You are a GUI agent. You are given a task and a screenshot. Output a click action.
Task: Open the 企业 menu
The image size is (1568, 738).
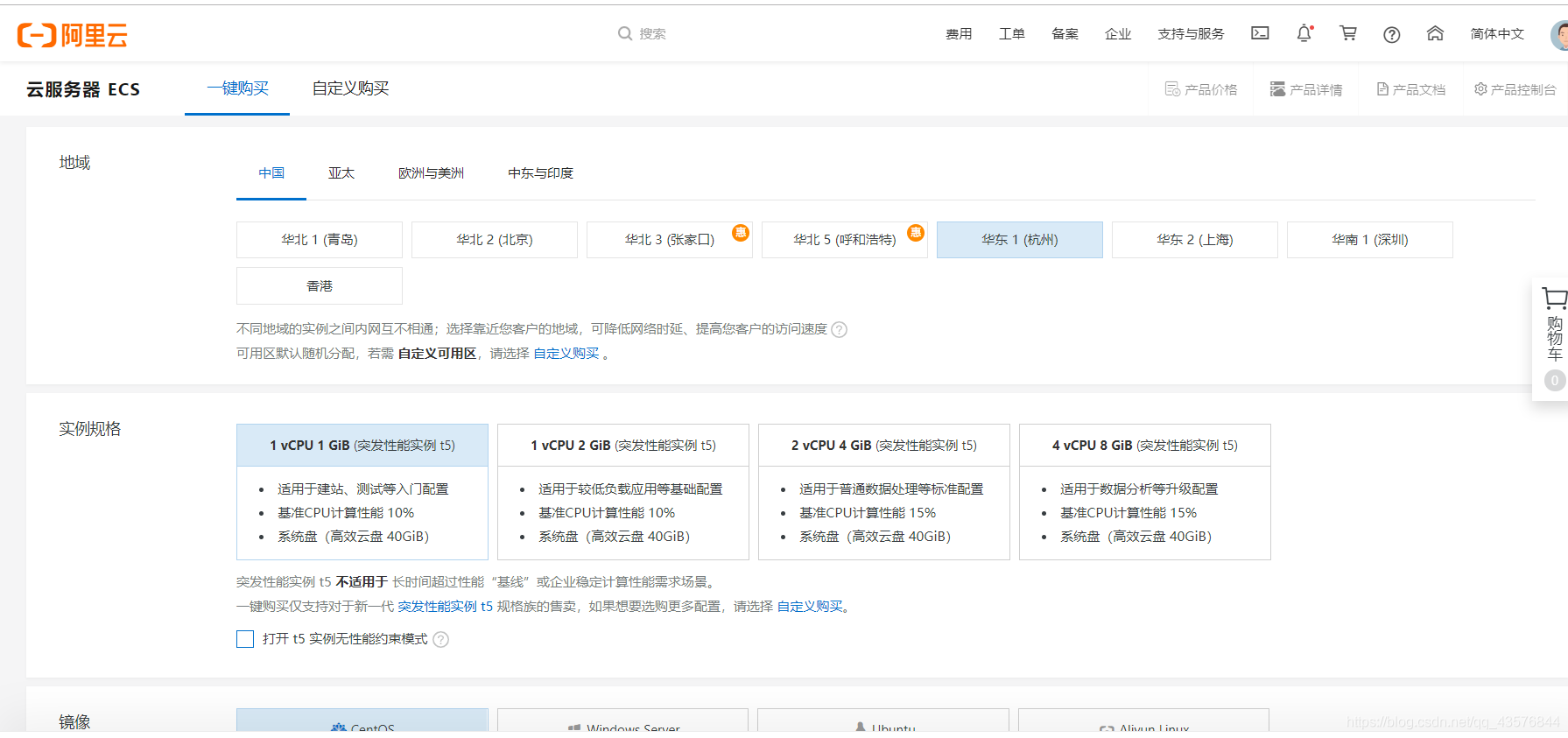tap(1118, 34)
